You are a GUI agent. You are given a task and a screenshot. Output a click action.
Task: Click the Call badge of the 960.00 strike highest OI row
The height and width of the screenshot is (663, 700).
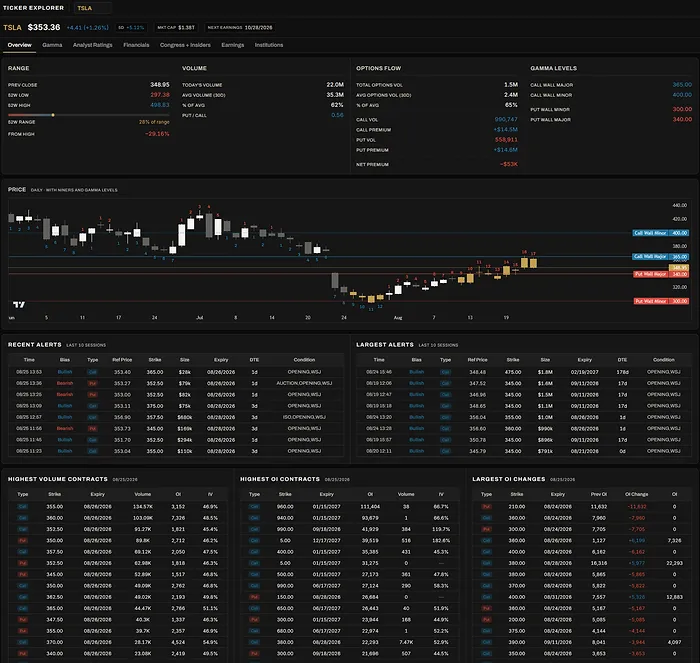tap(254, 507)
